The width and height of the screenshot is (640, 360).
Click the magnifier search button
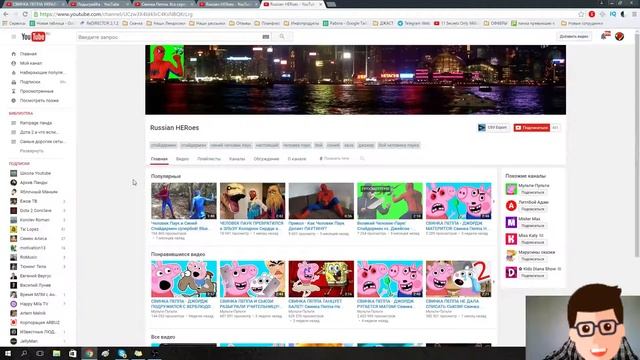[282, 37]
